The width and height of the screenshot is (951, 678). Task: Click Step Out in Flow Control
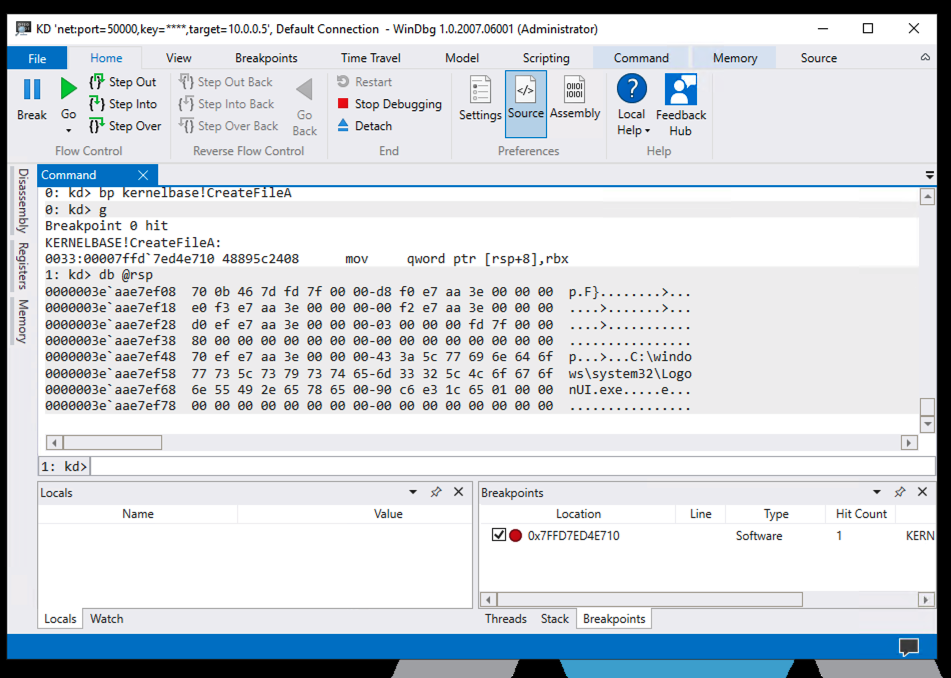123,82
